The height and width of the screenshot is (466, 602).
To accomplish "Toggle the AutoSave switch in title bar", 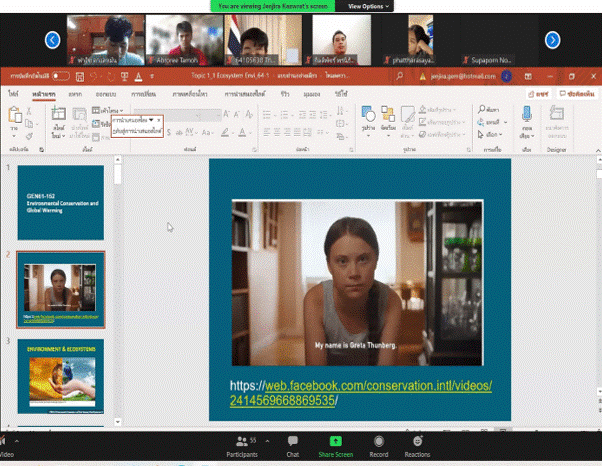I will point(61,76).
